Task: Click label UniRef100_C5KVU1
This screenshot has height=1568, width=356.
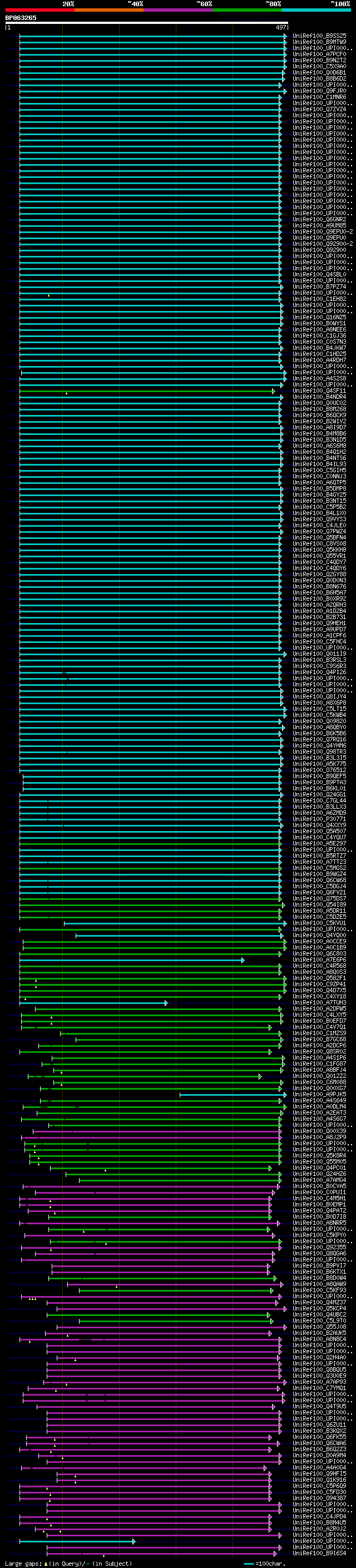Action: [319, 923]
